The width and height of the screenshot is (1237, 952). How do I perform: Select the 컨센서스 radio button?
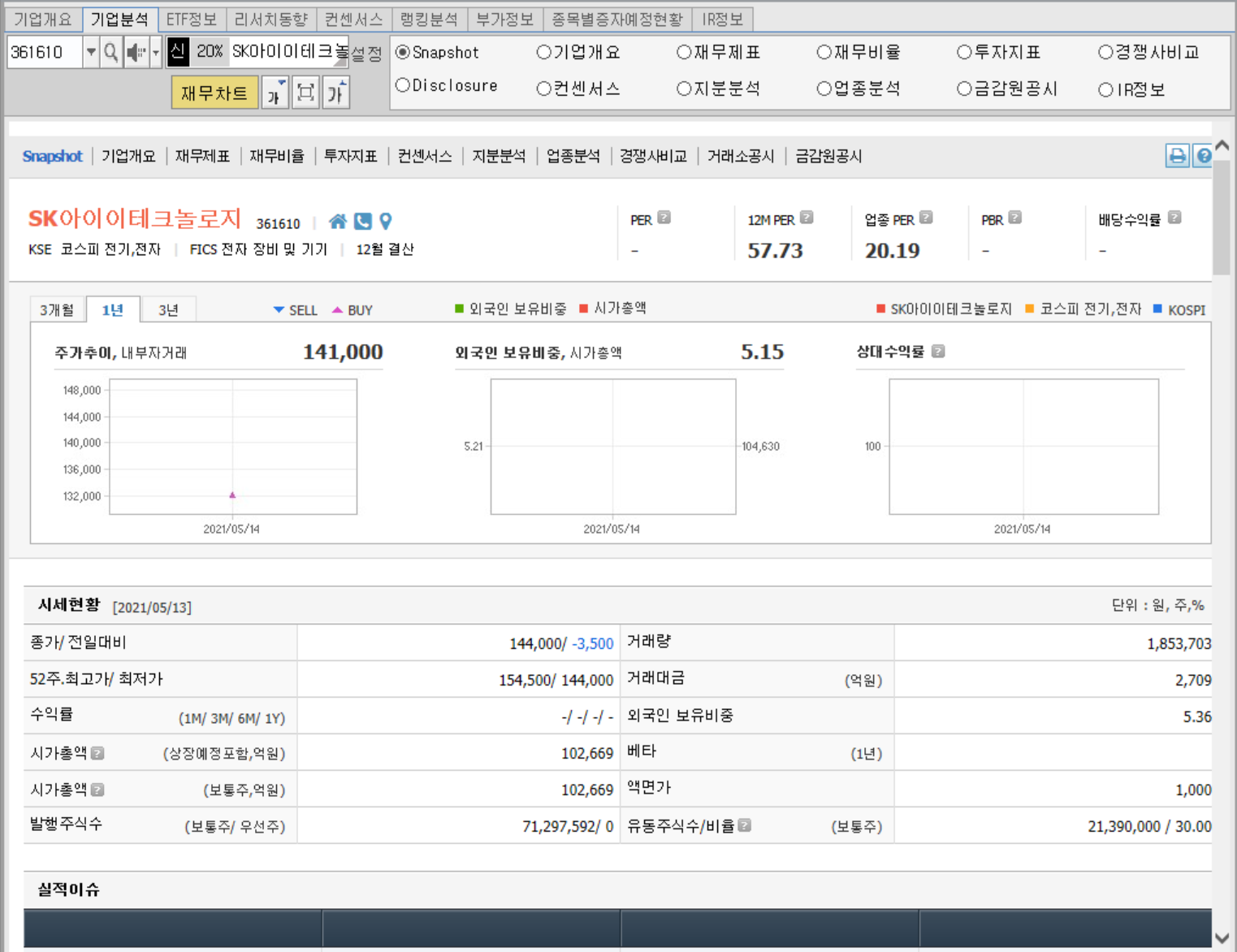point(543,89)
